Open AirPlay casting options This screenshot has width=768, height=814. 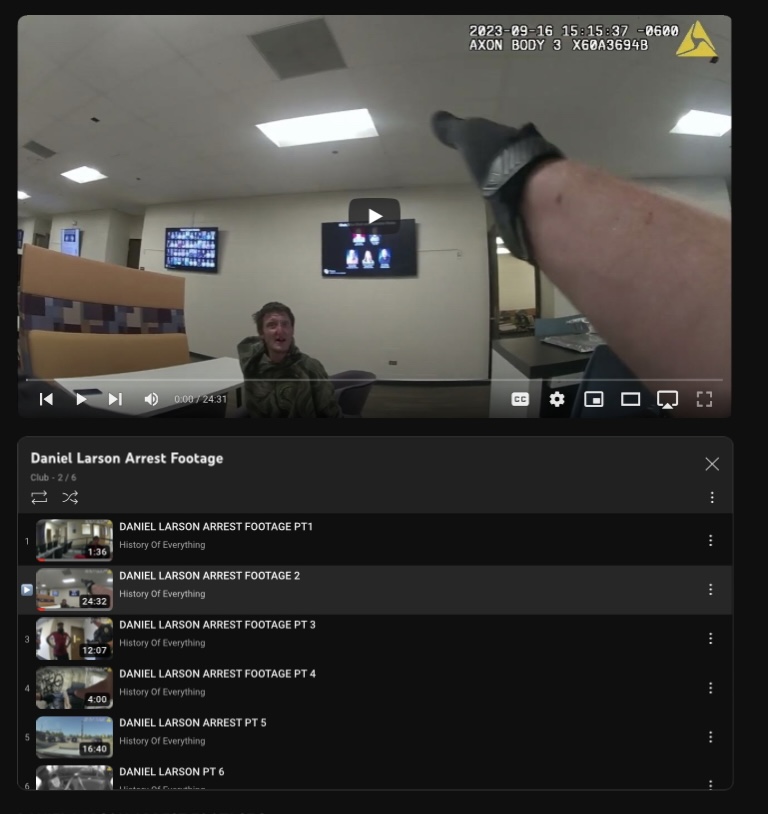click(667, 400)
